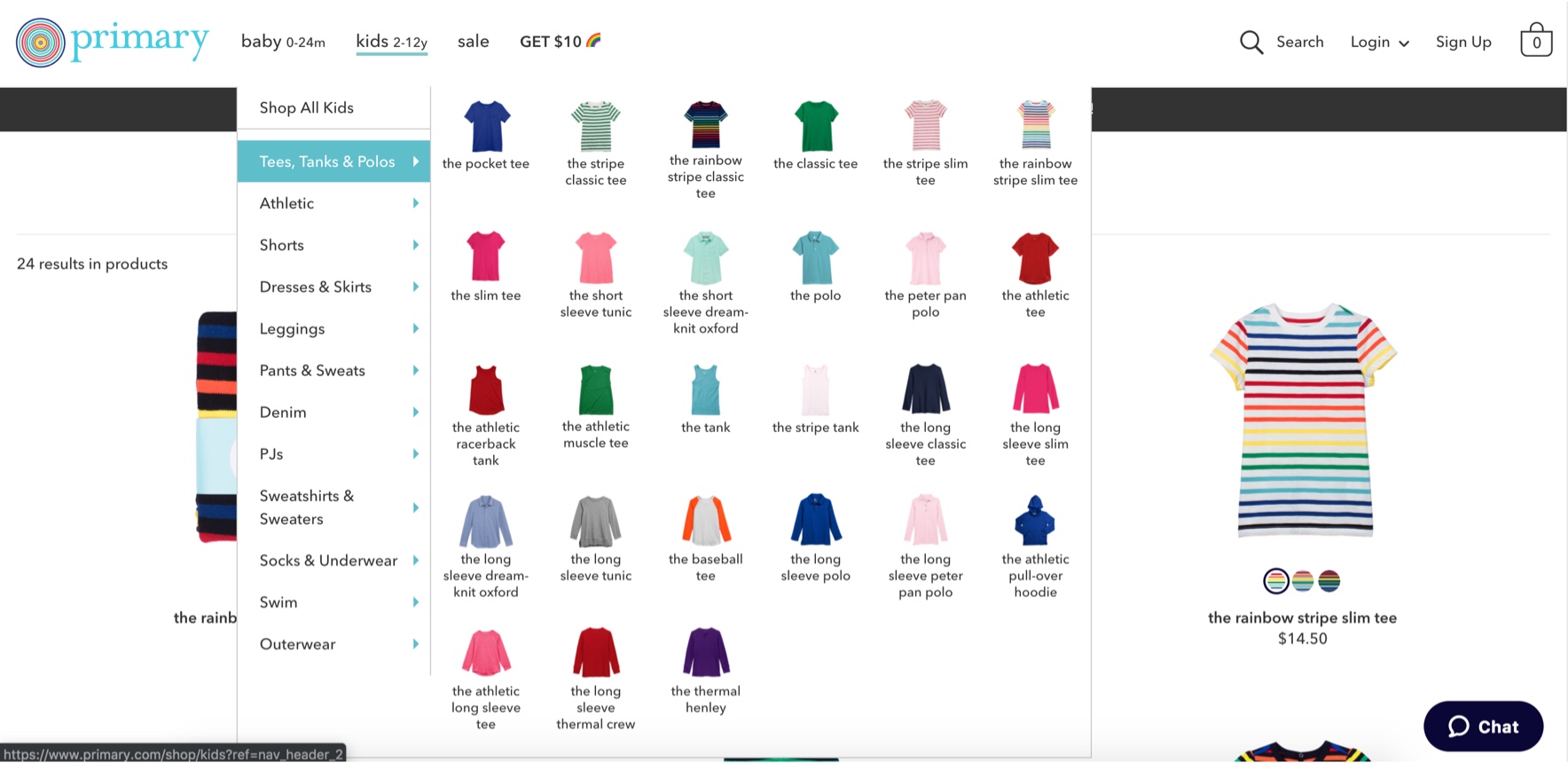Screen dimensions: 1568x763
Task: Click the athletic long sleeve tee label
Action: click(x=486, y=707)
